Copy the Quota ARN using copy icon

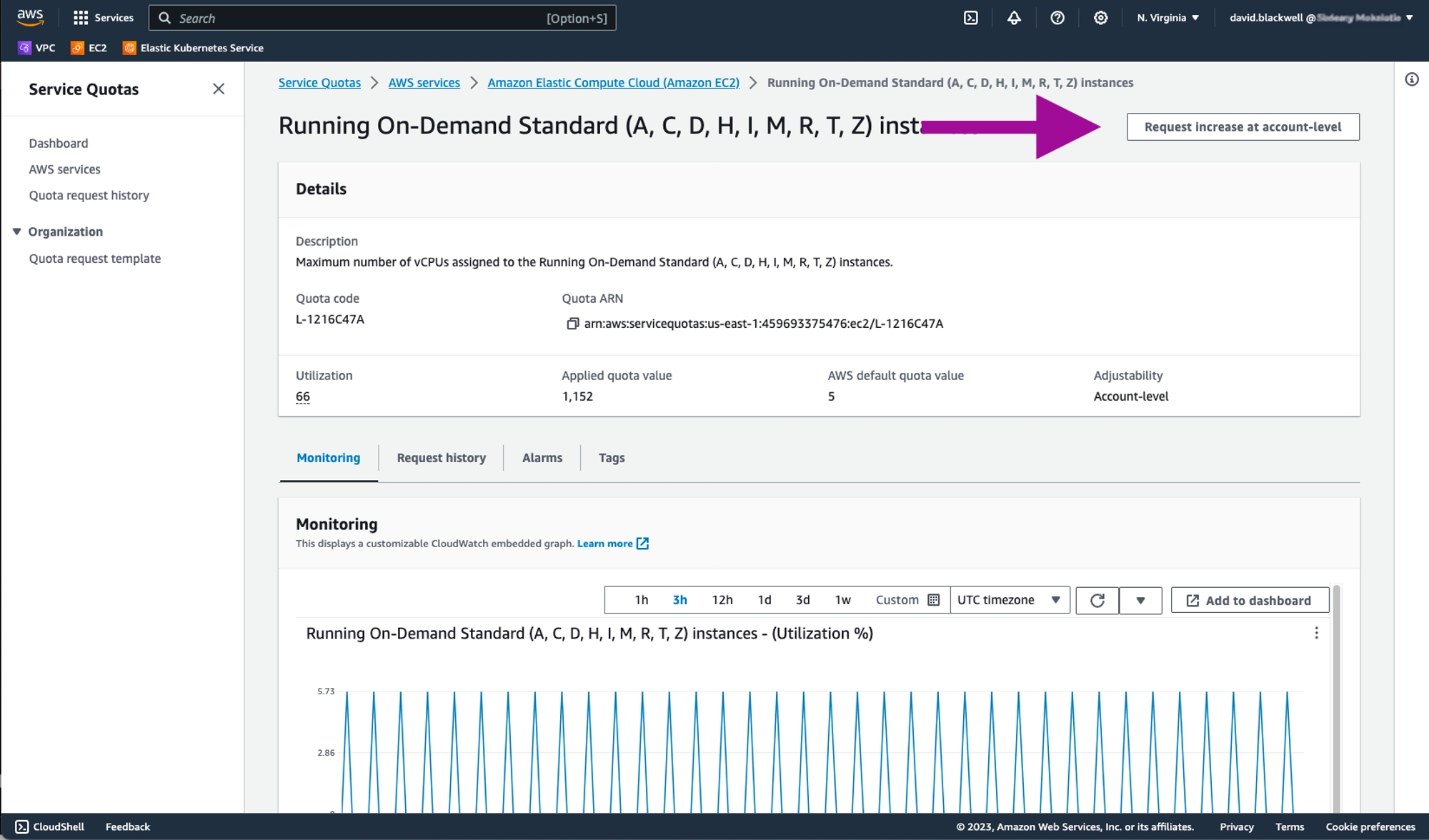click(x=572, y=324)
